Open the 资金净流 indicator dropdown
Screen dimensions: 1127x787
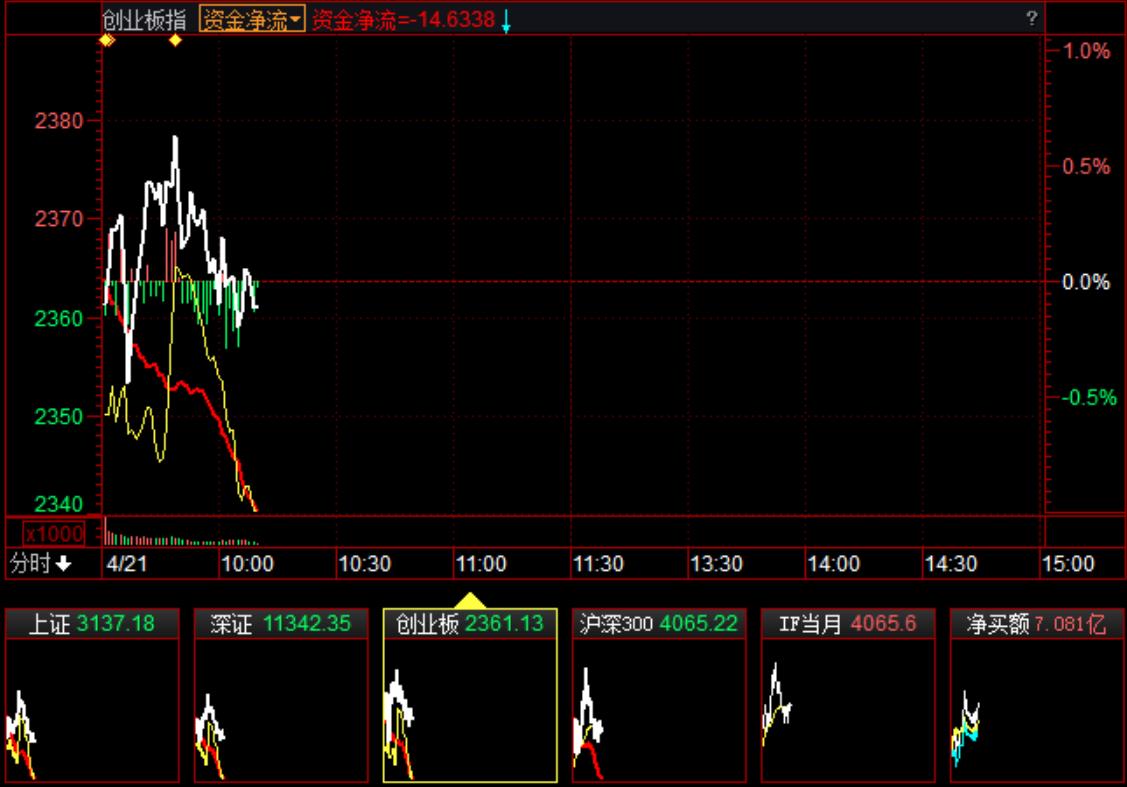(251, 19)
